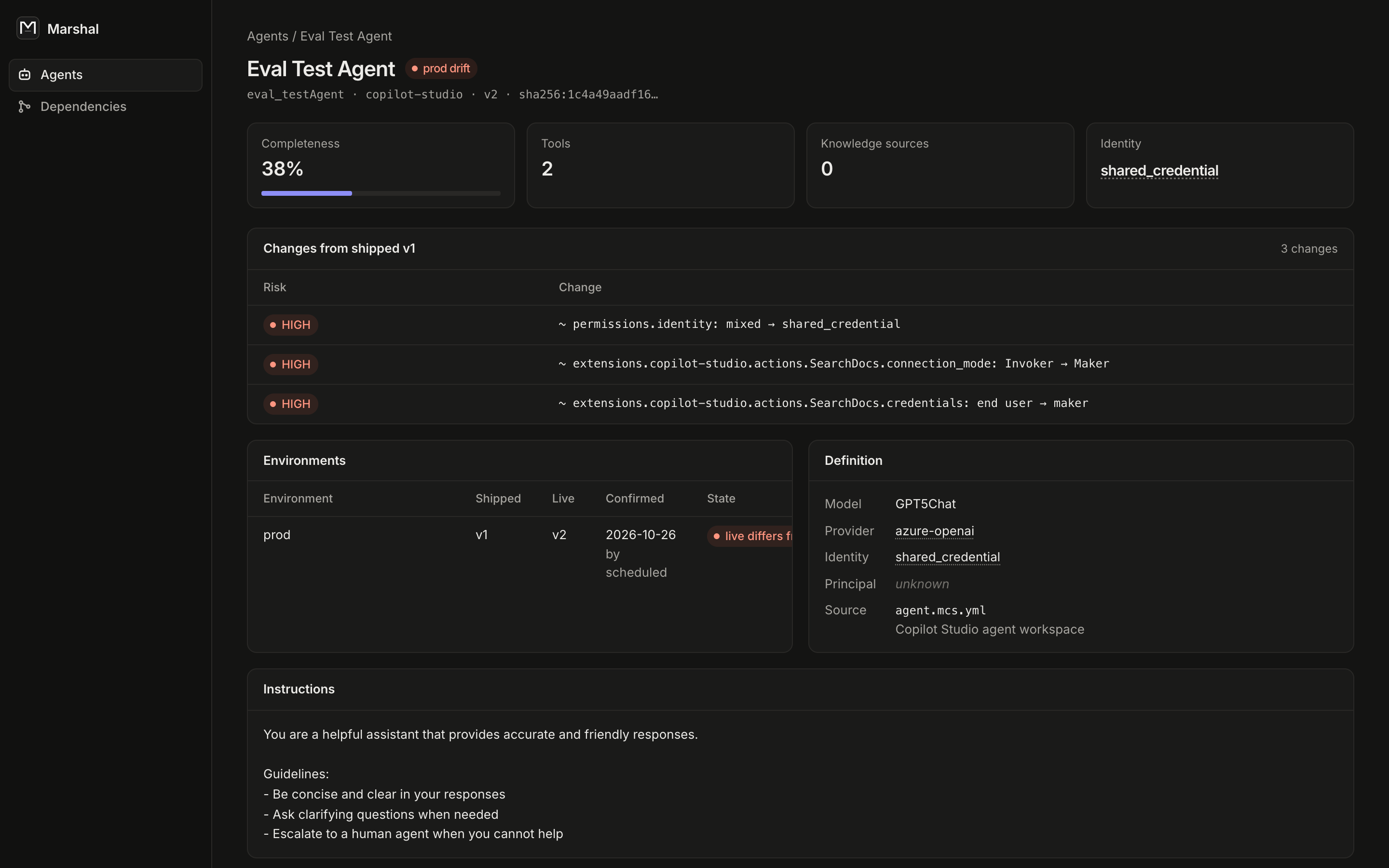Click the Tools count card

(661, 165)
